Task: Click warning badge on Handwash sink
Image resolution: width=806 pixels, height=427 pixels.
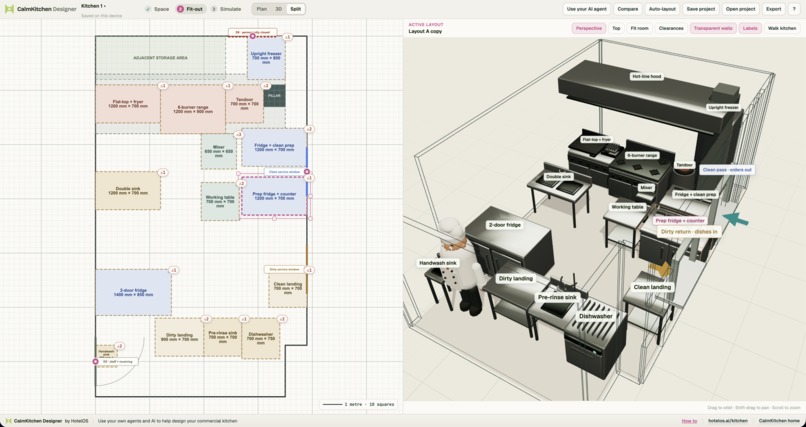Action: coord(119,346)
